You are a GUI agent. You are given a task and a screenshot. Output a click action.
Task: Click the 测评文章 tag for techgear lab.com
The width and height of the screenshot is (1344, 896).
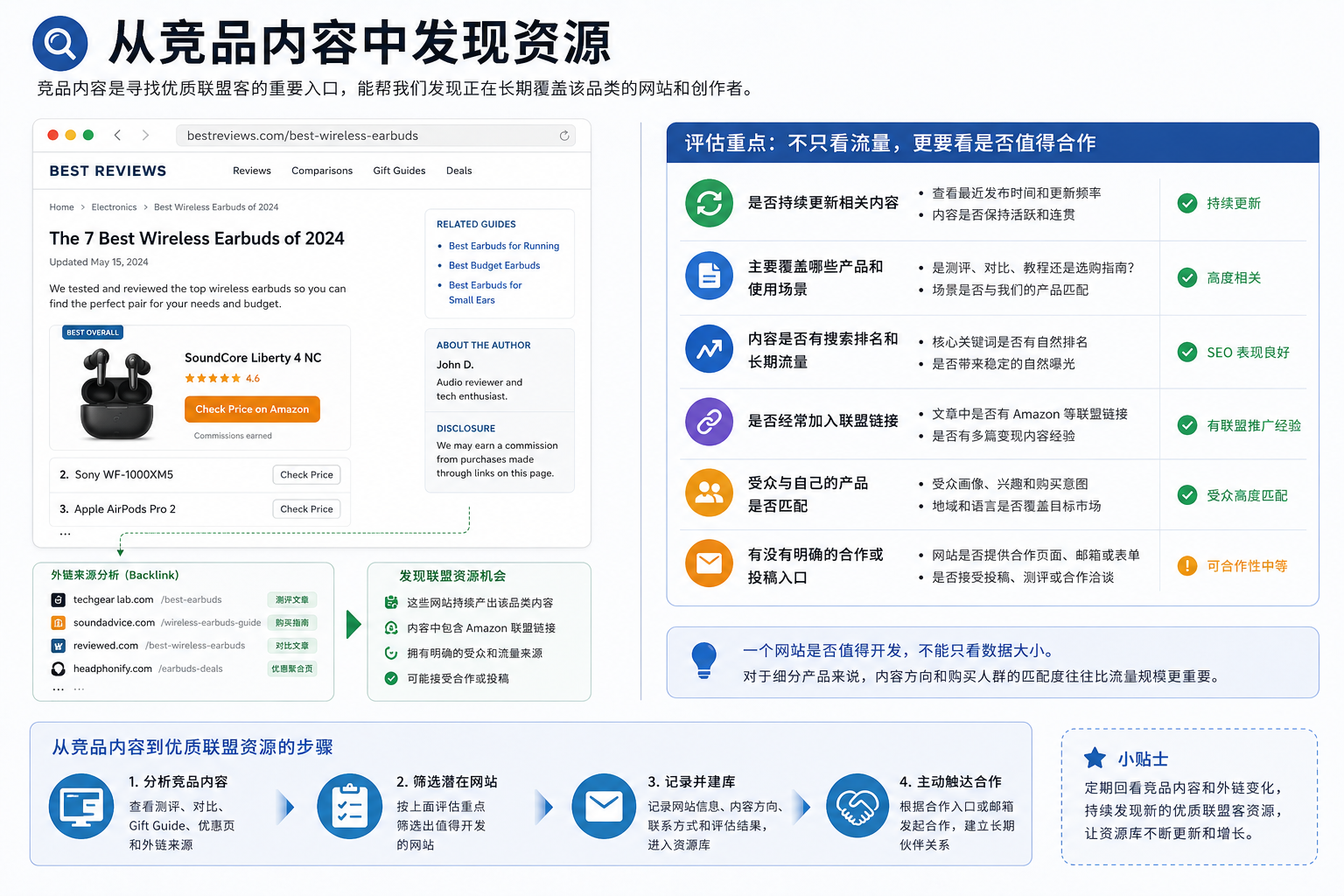(292, 600)
